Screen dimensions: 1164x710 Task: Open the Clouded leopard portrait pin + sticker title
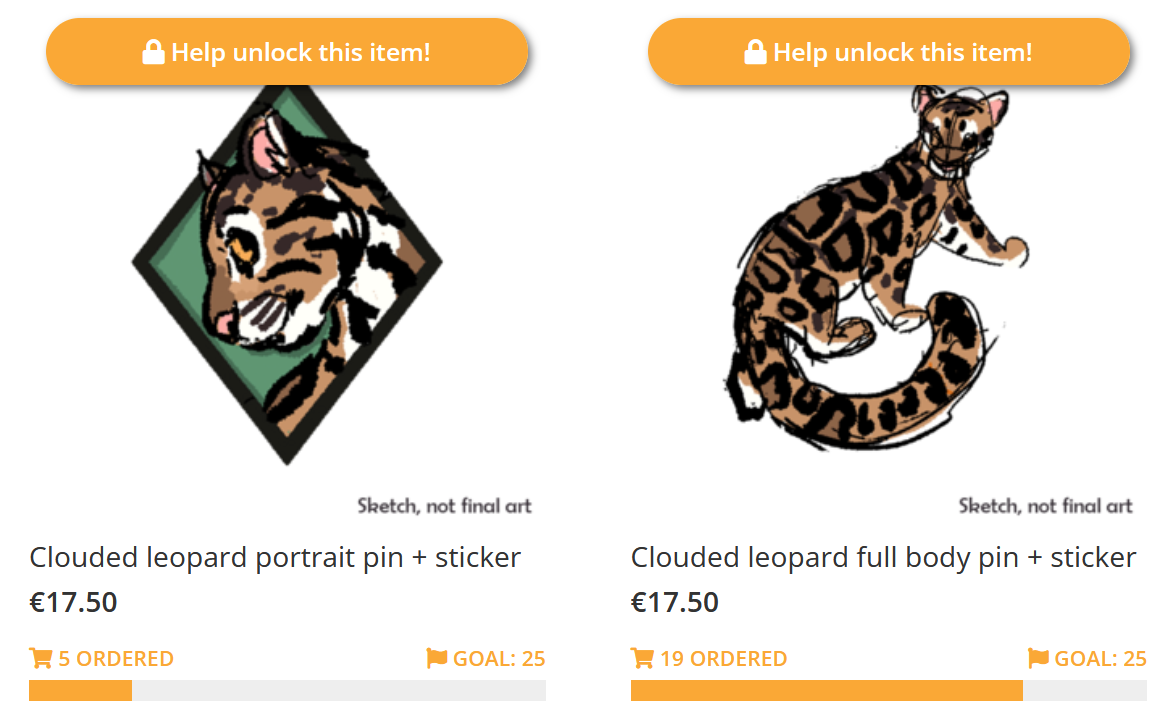(275, 557)
